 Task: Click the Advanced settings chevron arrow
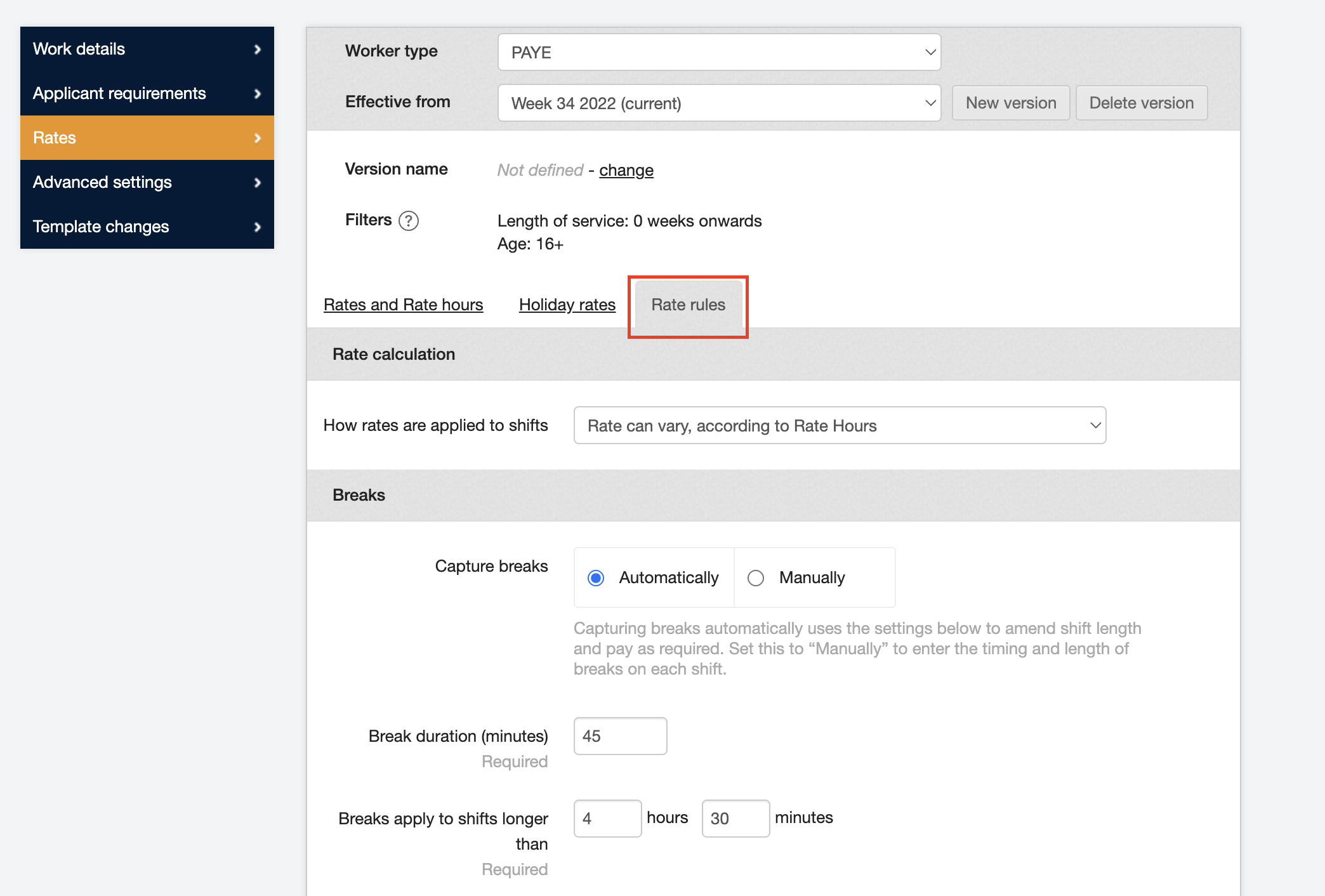click(x=257, y=182)
